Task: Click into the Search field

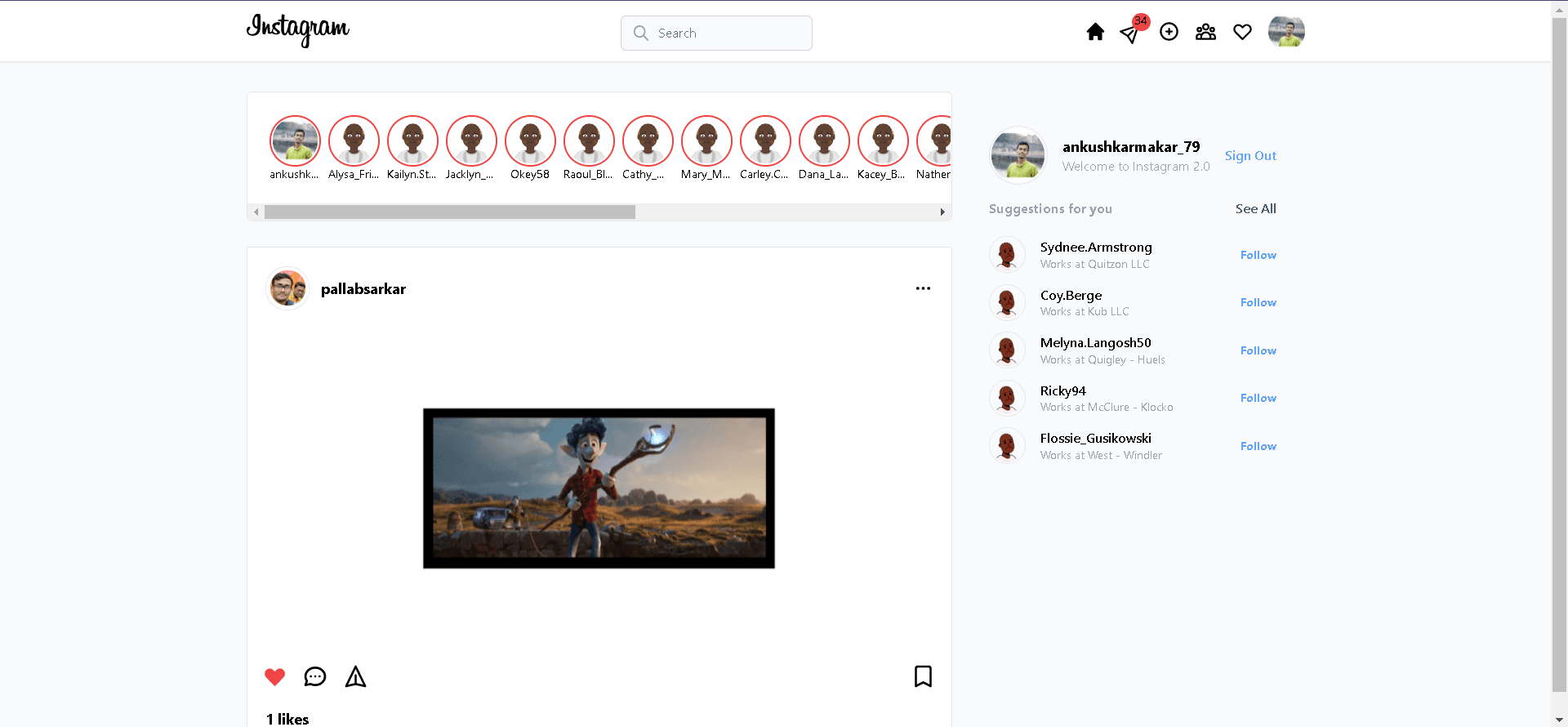Action: (x=716, y=33)
